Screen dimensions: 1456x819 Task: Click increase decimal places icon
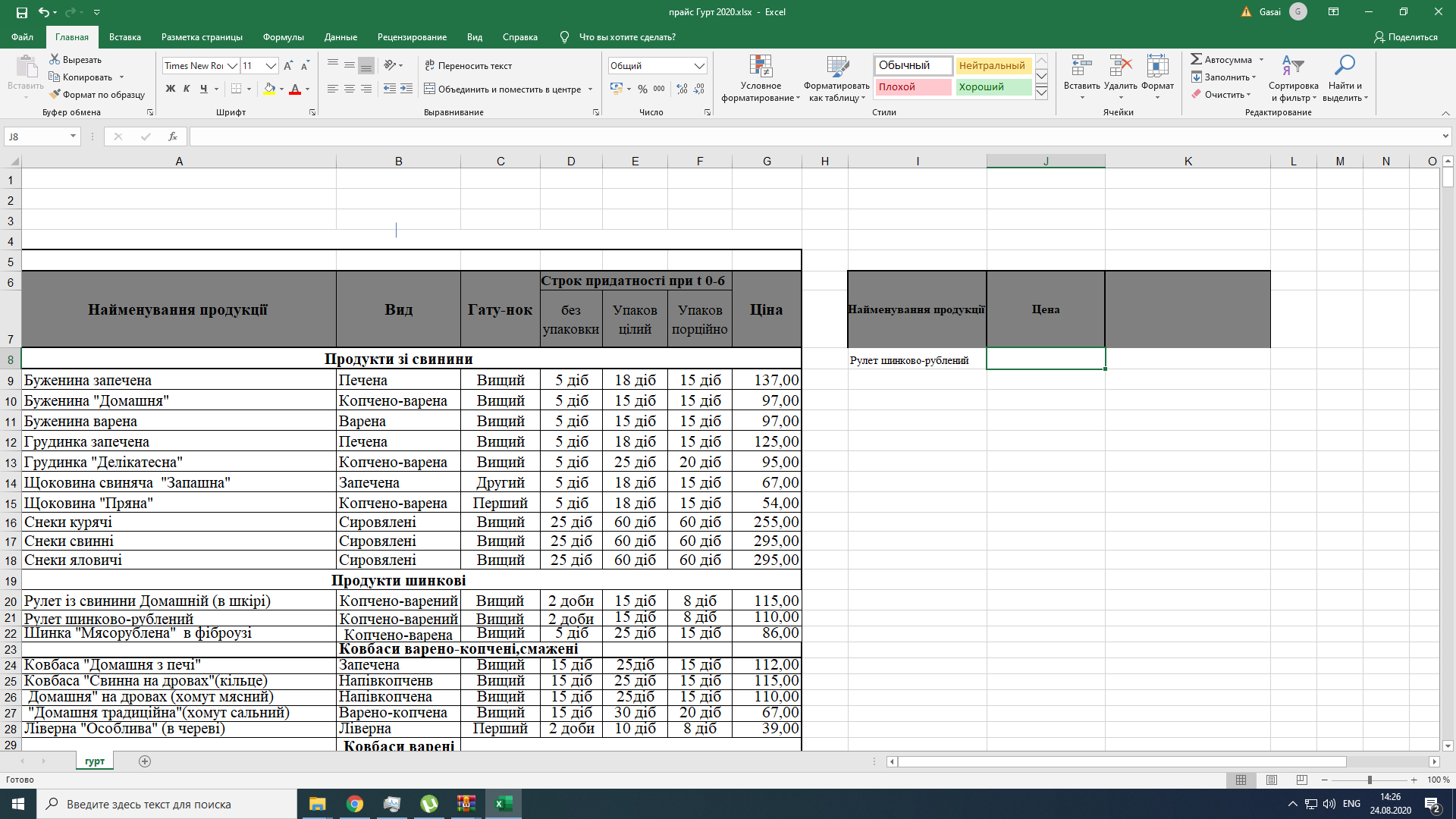tap(682, 89)
